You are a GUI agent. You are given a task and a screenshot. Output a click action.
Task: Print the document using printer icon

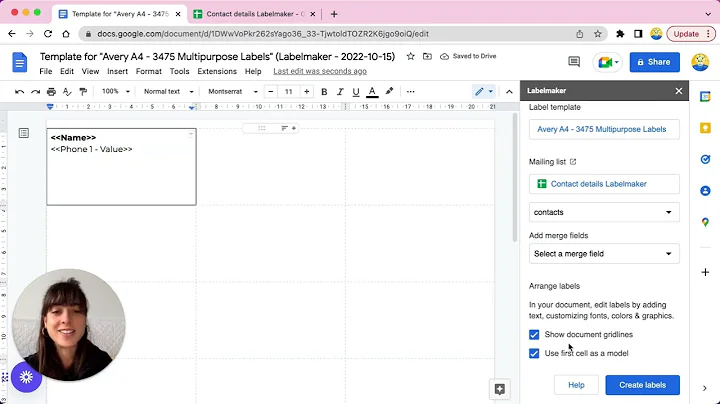[51, 92]
